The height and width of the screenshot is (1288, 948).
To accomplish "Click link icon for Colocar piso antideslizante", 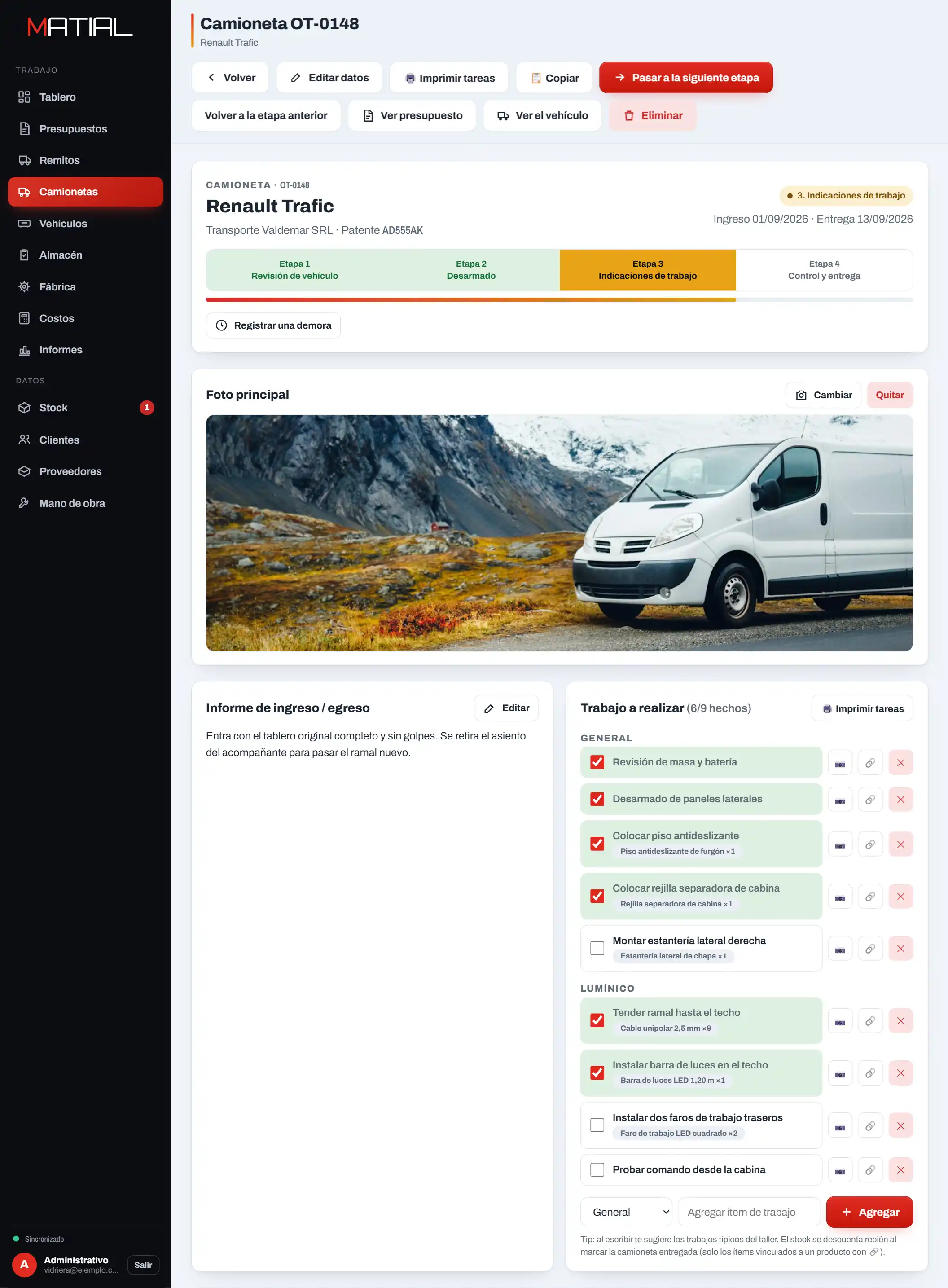I will point(870,844).
